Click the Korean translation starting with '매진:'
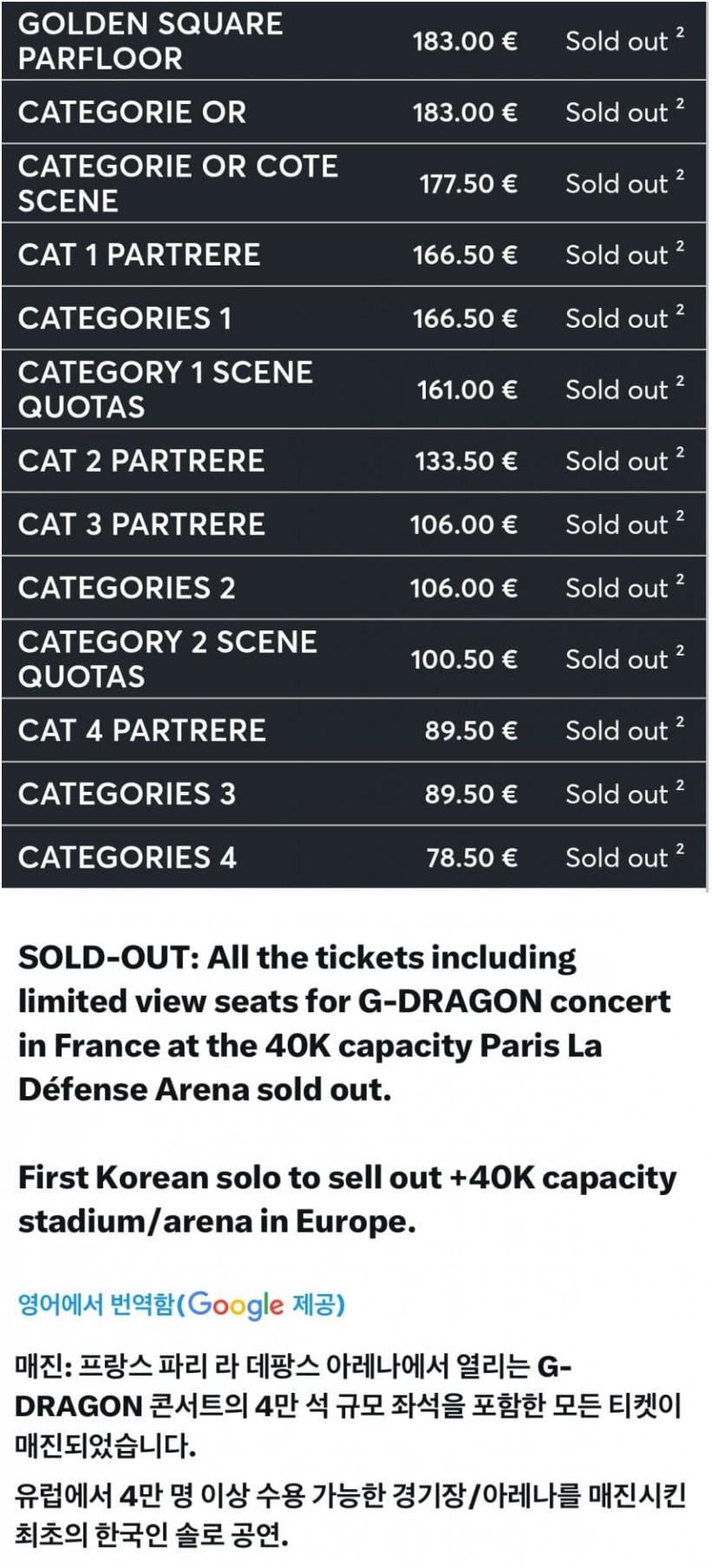 [347, 1405]
